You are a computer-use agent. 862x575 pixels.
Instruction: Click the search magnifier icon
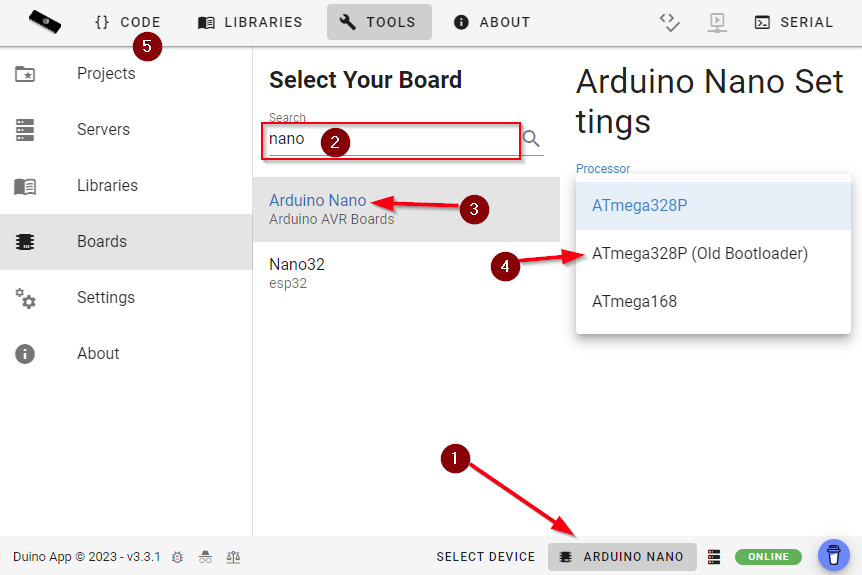point(532,139)
